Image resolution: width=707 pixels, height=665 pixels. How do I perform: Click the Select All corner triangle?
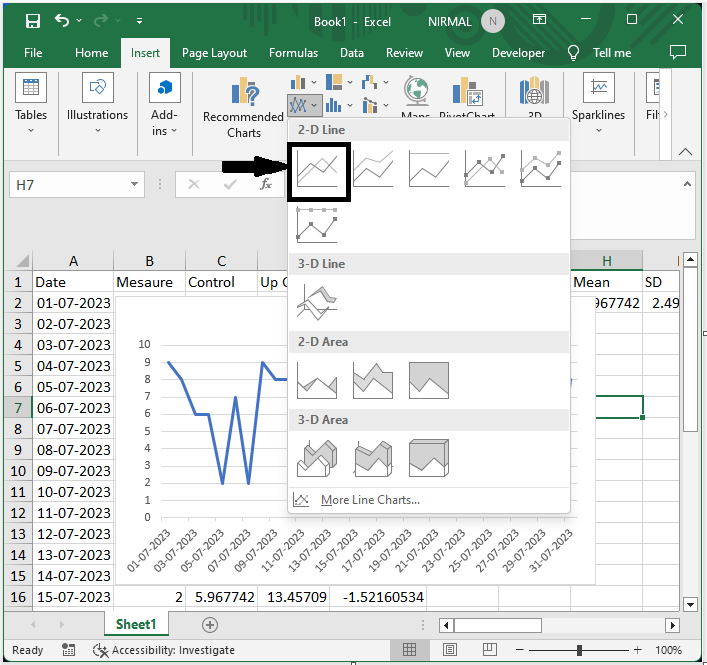(x=21, y=261)
